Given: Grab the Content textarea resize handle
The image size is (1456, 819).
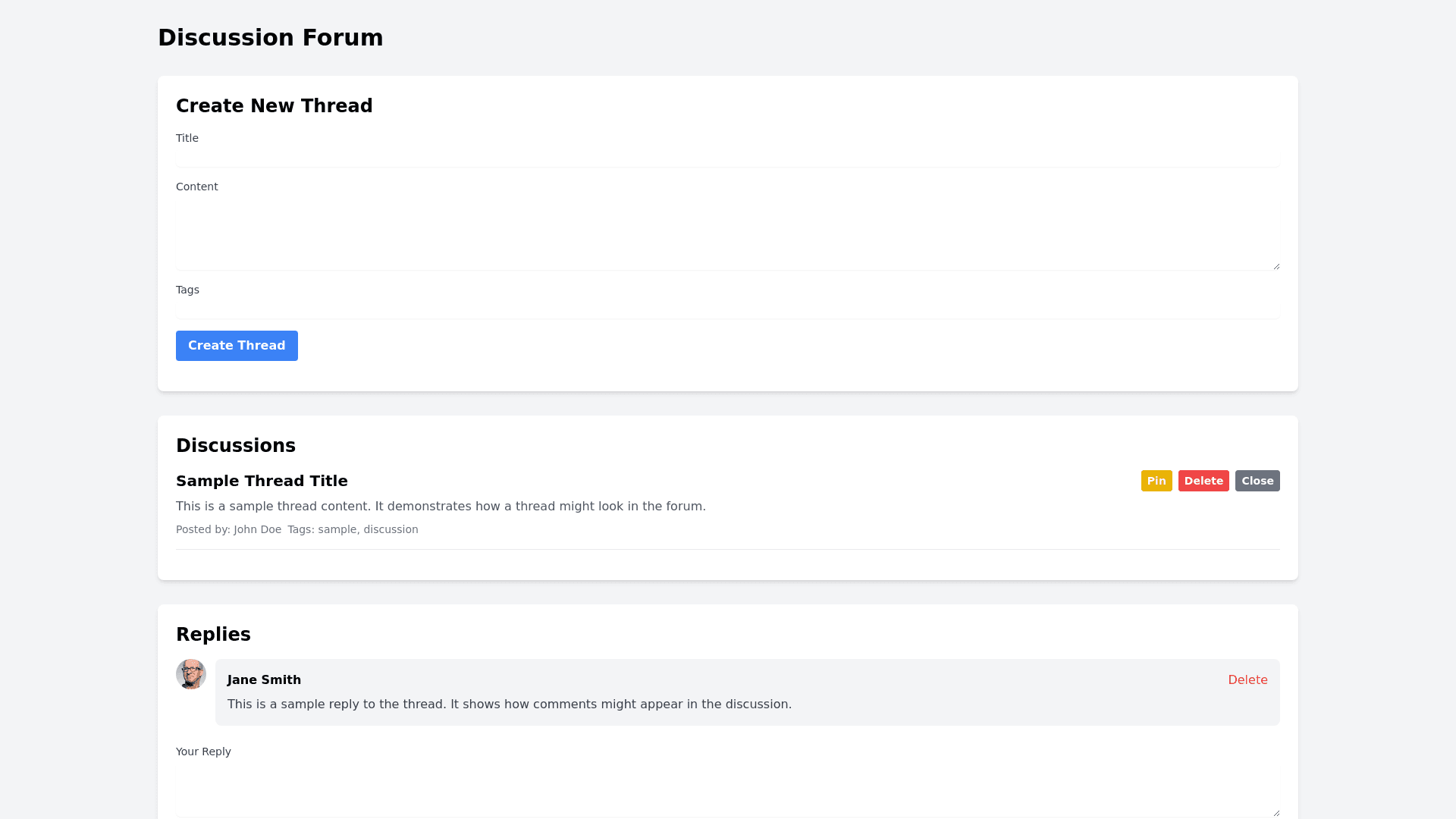Looking at the screenshot, I should point(1276,266).
